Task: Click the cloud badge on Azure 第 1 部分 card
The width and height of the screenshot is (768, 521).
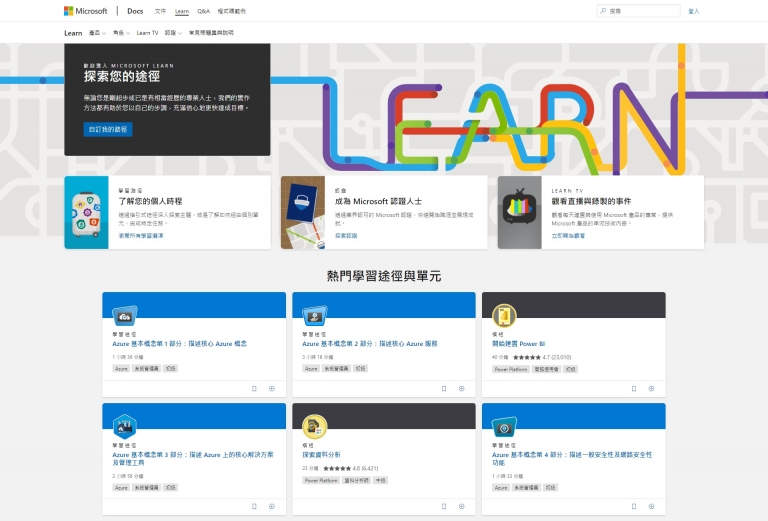Action: [x=124, y=316]
